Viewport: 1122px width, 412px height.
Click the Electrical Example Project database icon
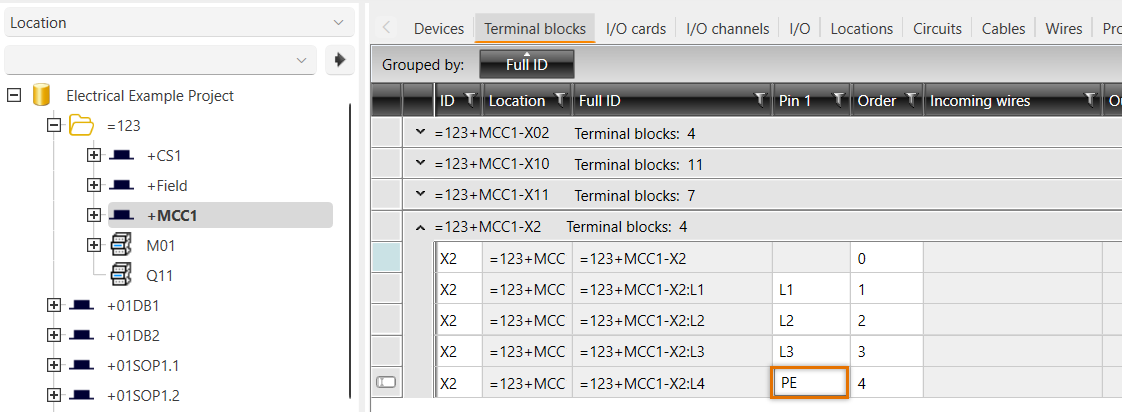coord(41,96)
